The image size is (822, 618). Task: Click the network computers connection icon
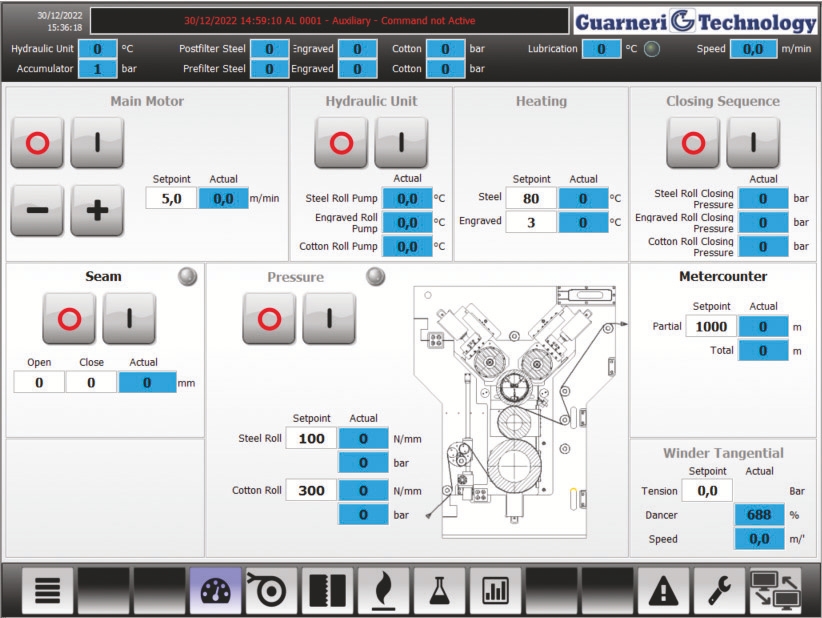point(775,591)
